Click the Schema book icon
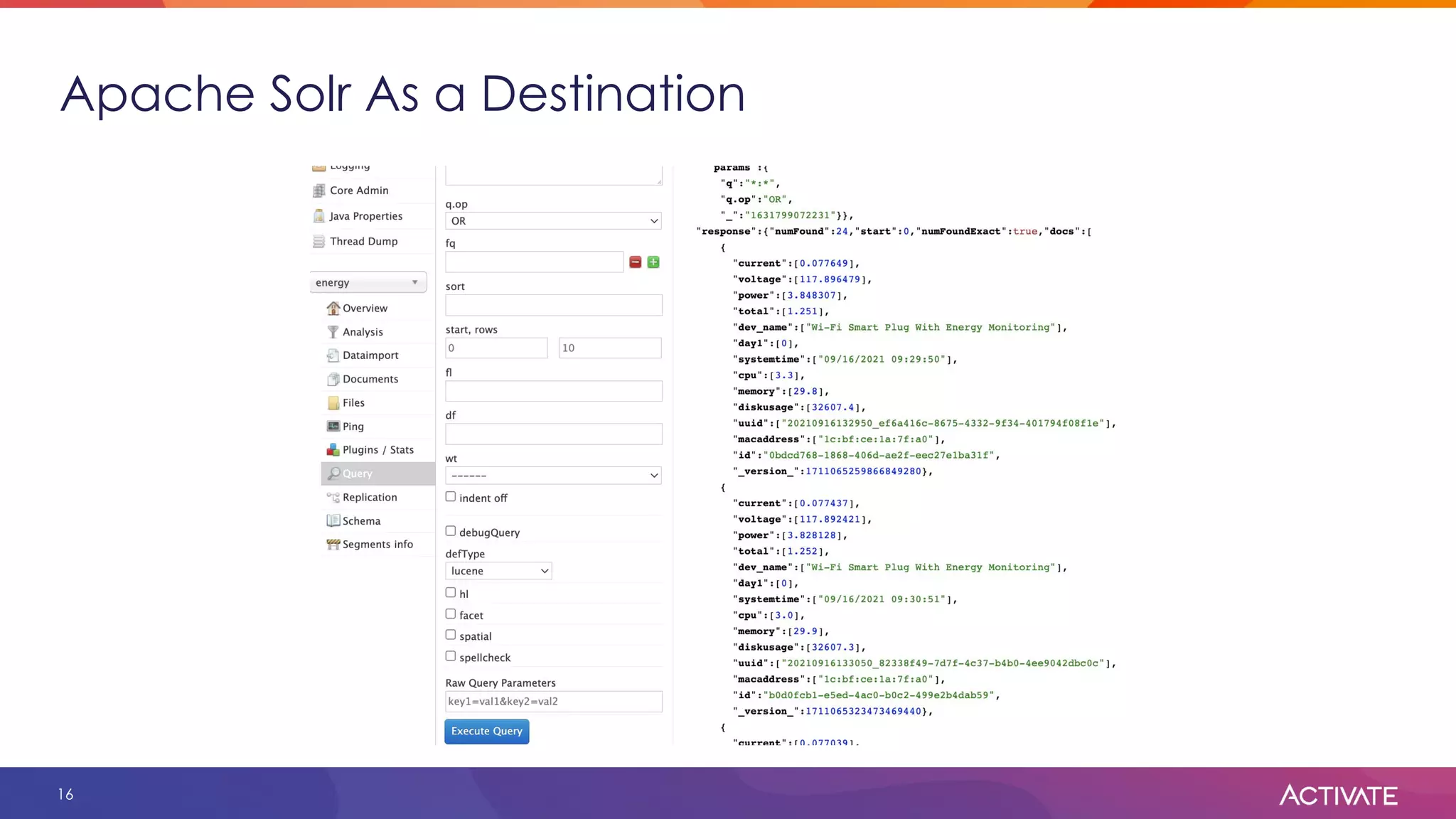1456x819 pixels. 333,521
